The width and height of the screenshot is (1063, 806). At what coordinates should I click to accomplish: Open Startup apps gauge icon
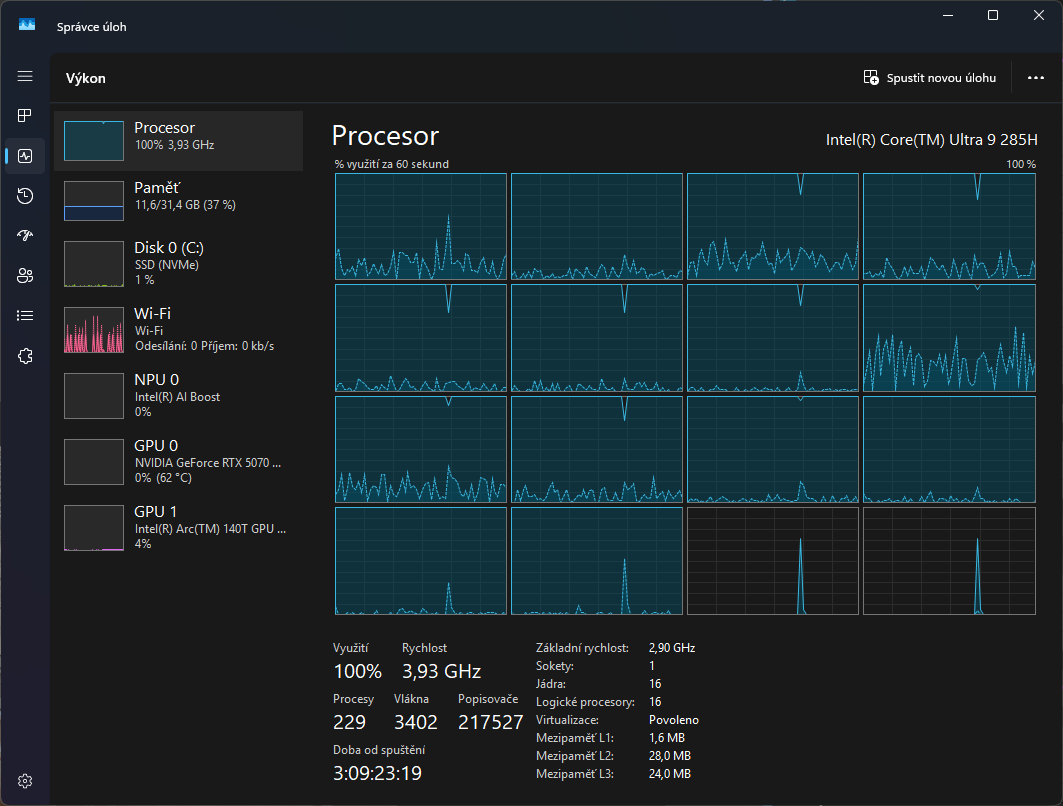25,236
